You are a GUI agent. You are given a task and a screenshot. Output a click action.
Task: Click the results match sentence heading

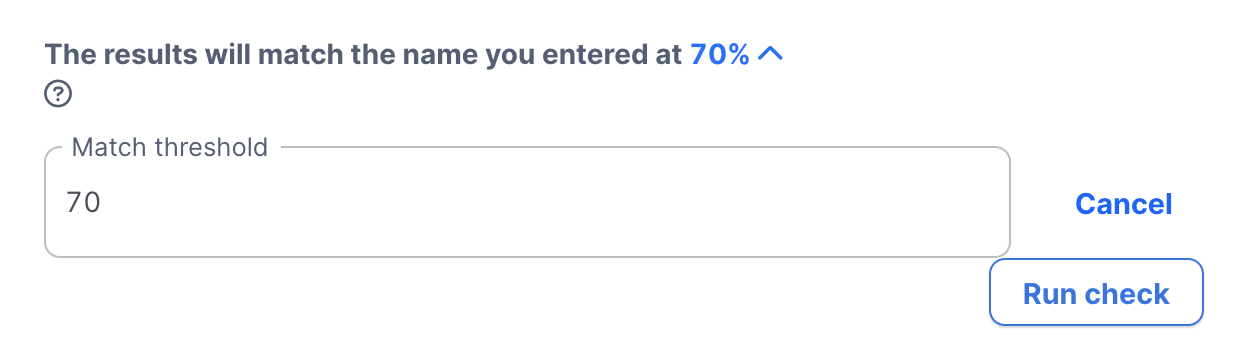pos(365,55)
